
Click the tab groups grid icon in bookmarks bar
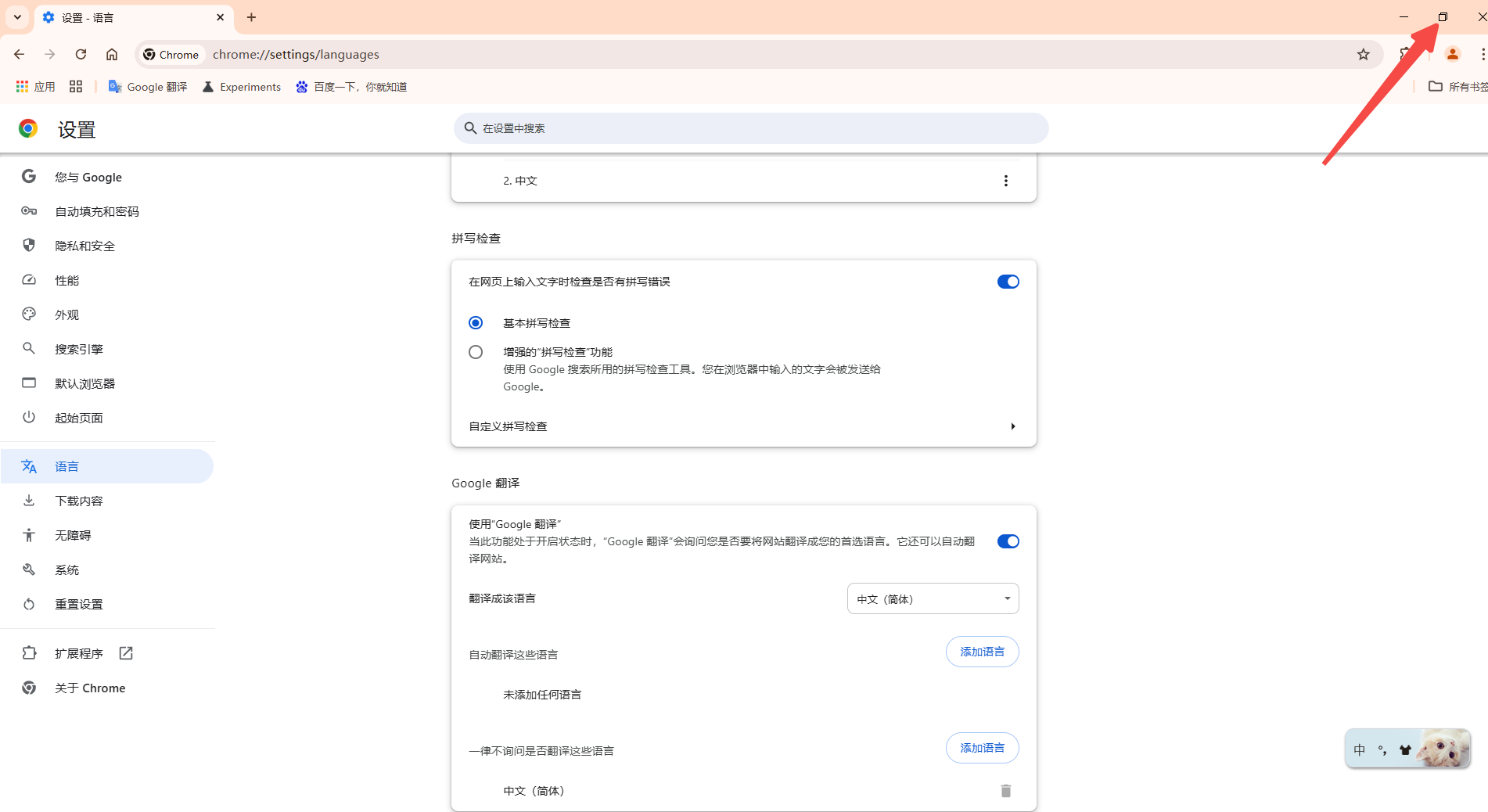pos(76,87)
